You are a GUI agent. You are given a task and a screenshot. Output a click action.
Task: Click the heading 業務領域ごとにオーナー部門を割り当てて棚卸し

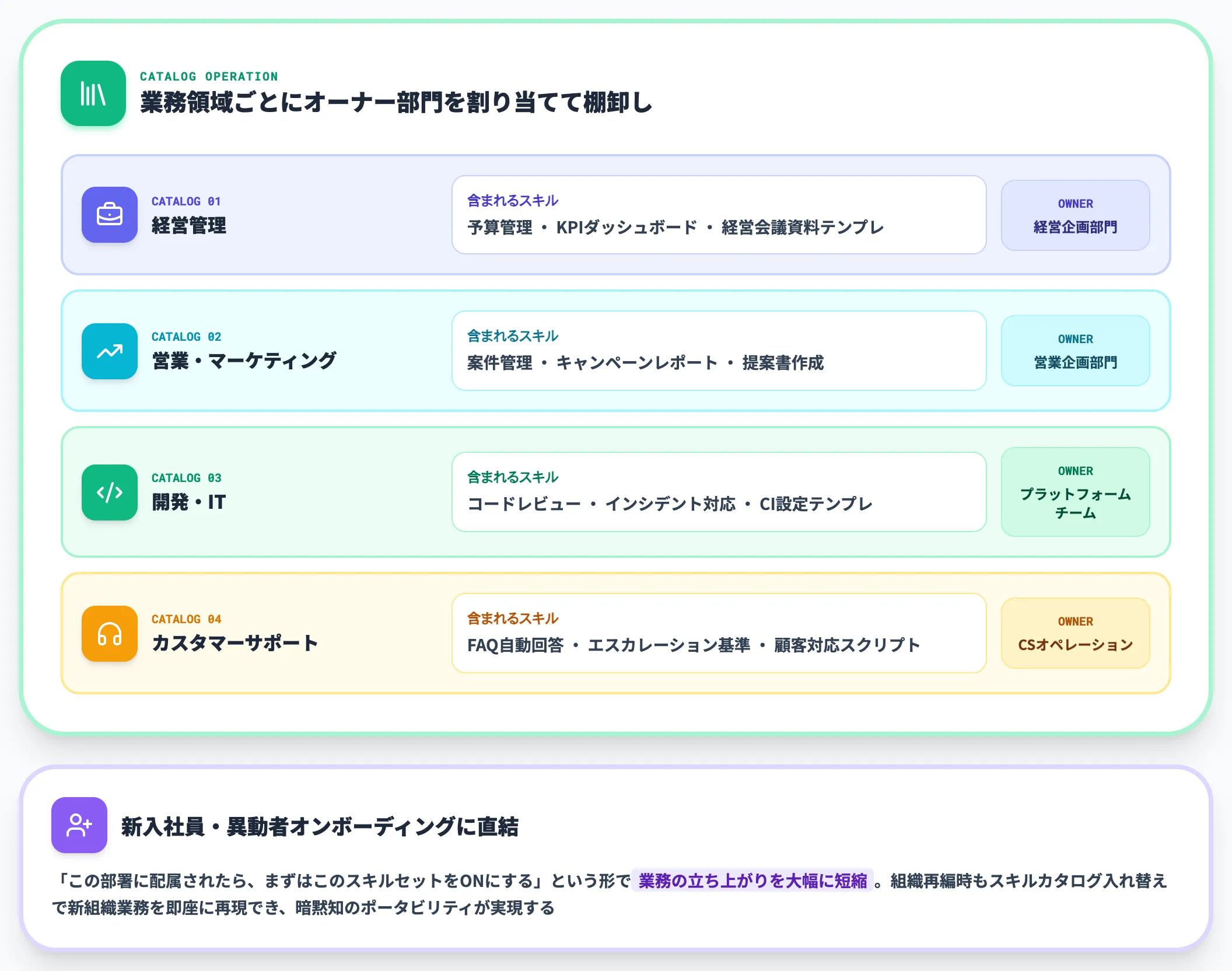(x=396, y=103)
